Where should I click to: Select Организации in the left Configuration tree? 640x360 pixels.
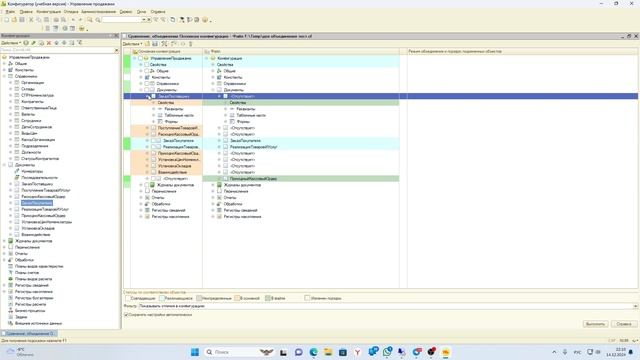[32, 82]
